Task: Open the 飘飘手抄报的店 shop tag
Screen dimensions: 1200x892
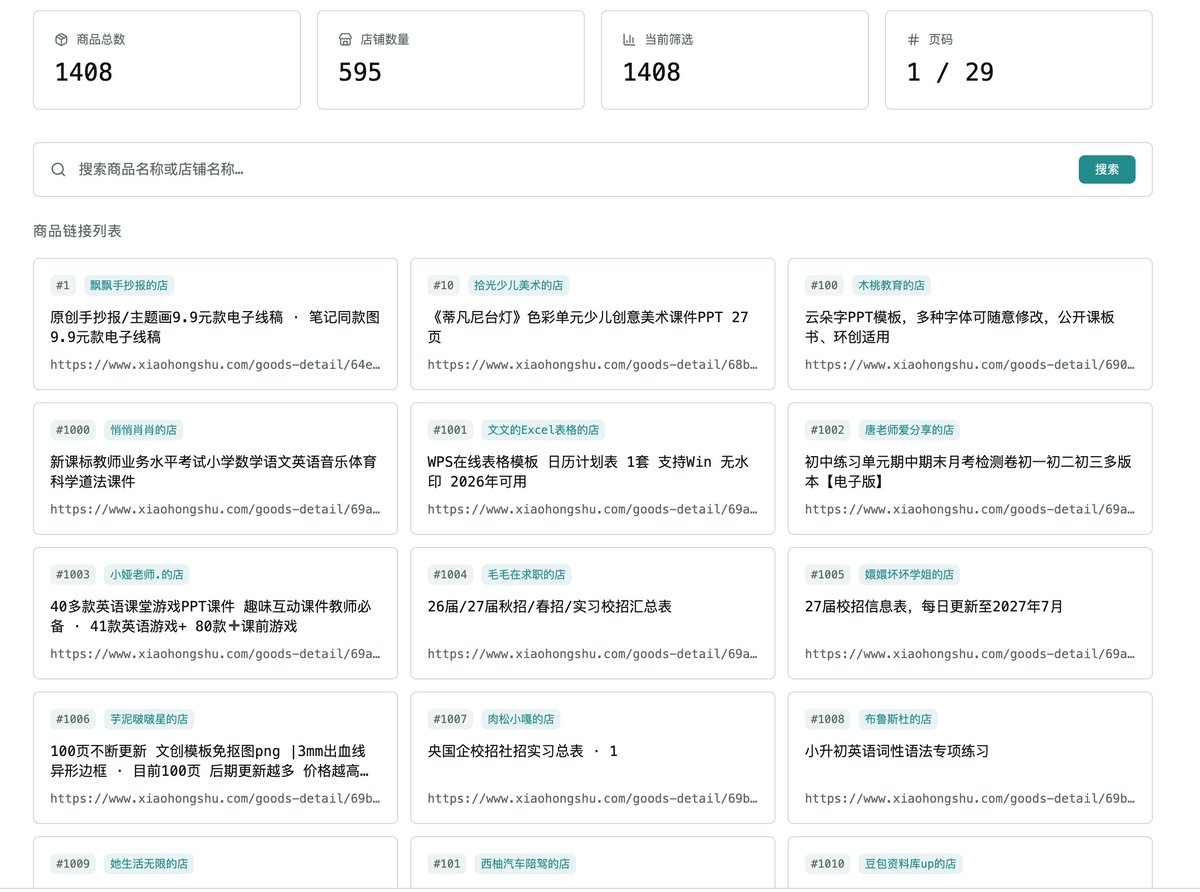Action: (x=131, y=285)
